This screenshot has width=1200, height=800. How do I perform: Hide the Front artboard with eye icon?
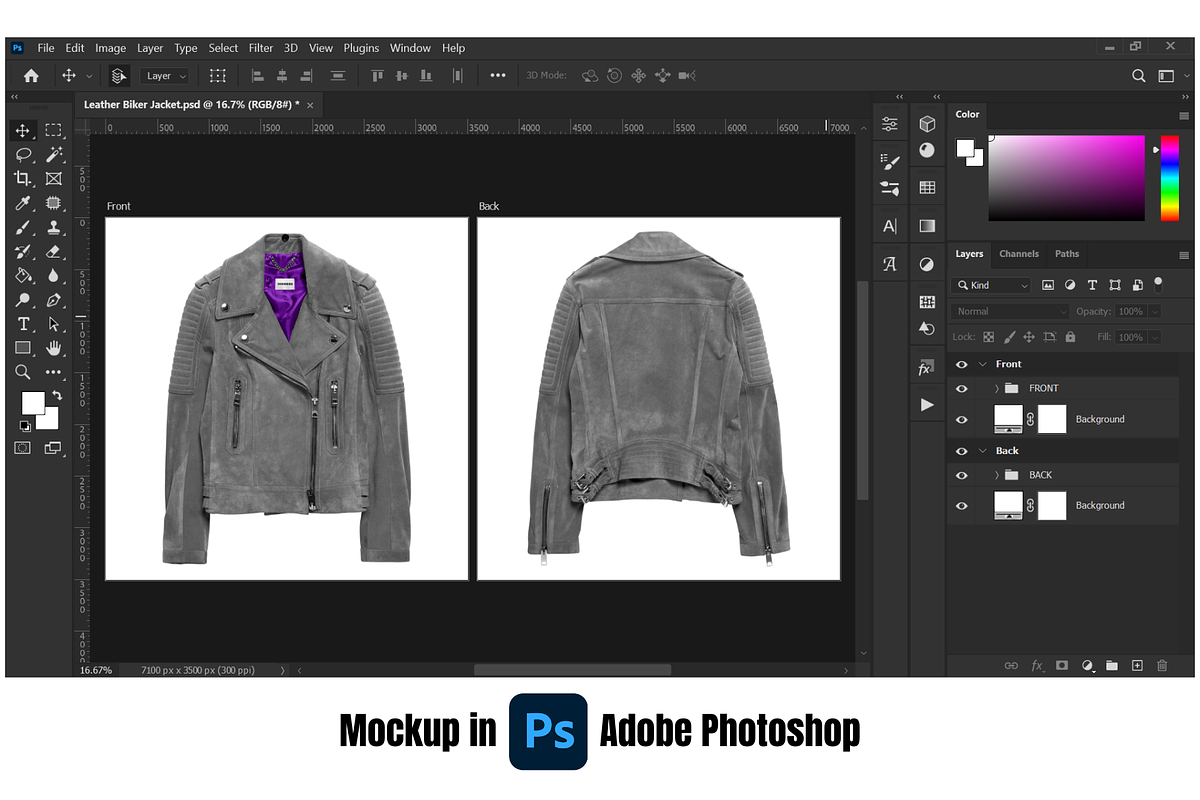tap(962, 364)
